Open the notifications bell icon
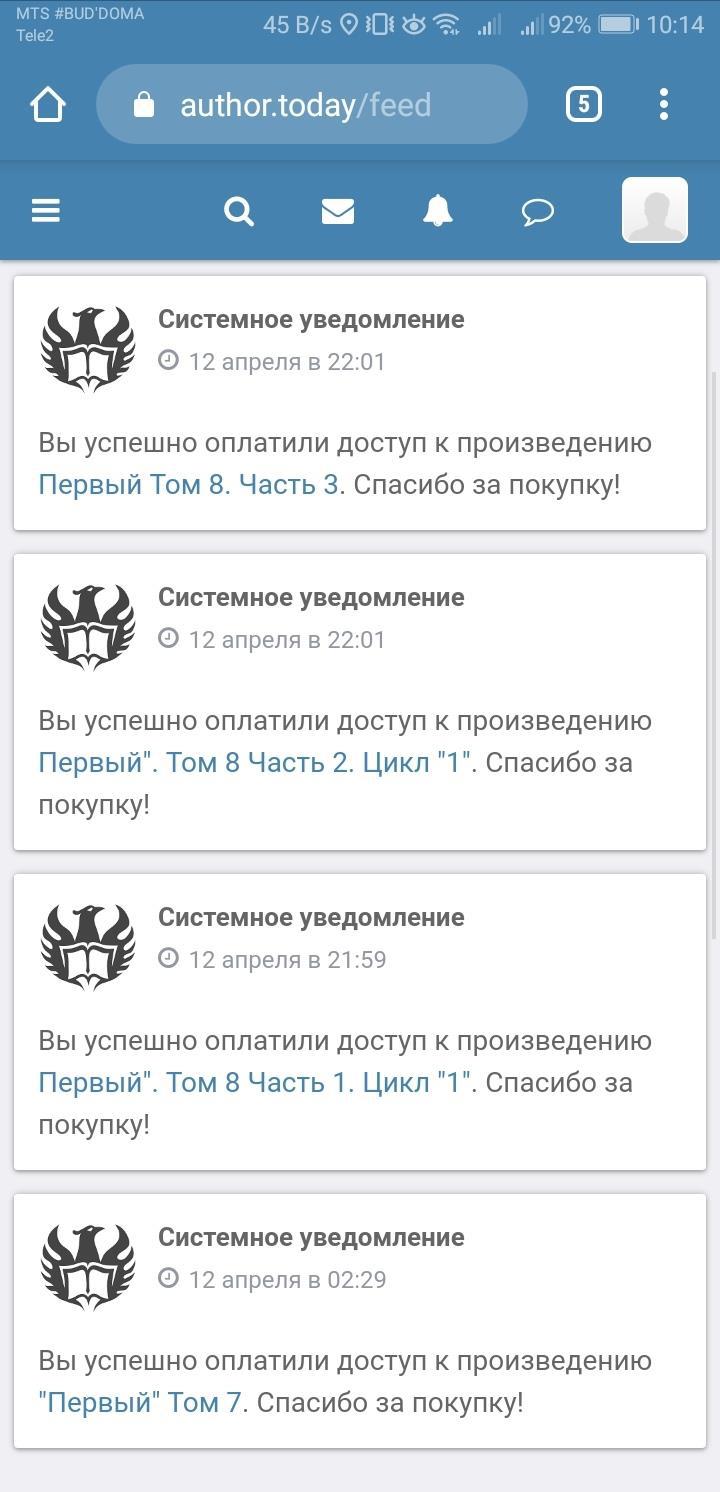 (438, 211)
